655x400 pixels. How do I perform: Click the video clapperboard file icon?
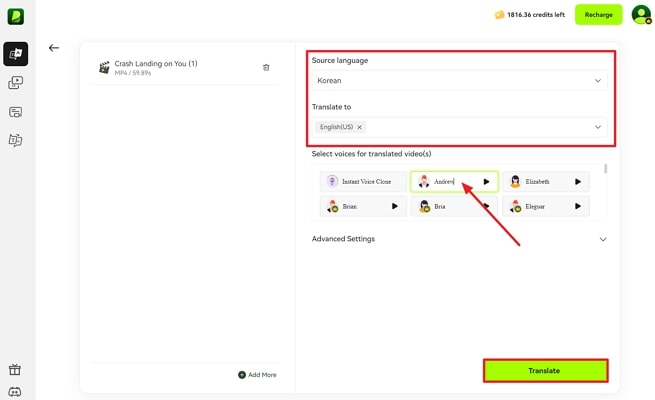tap(104, 67)
